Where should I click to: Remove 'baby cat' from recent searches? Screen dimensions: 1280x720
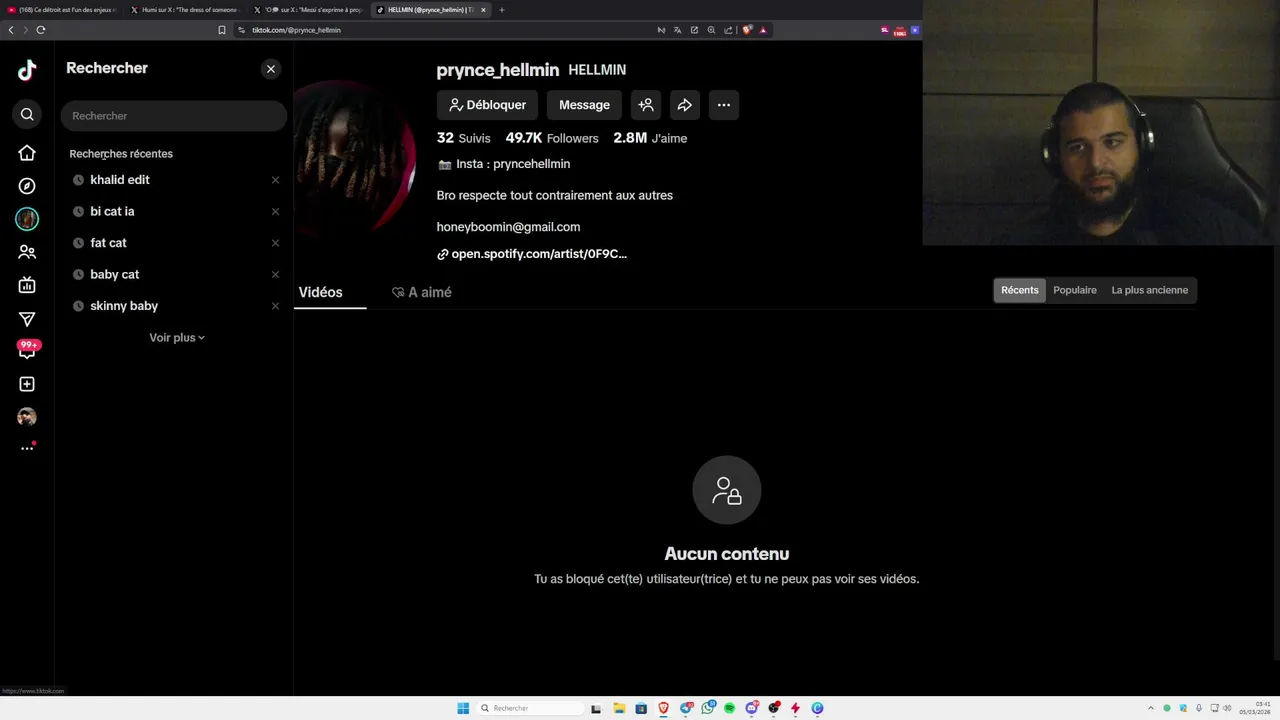[275, 274]
